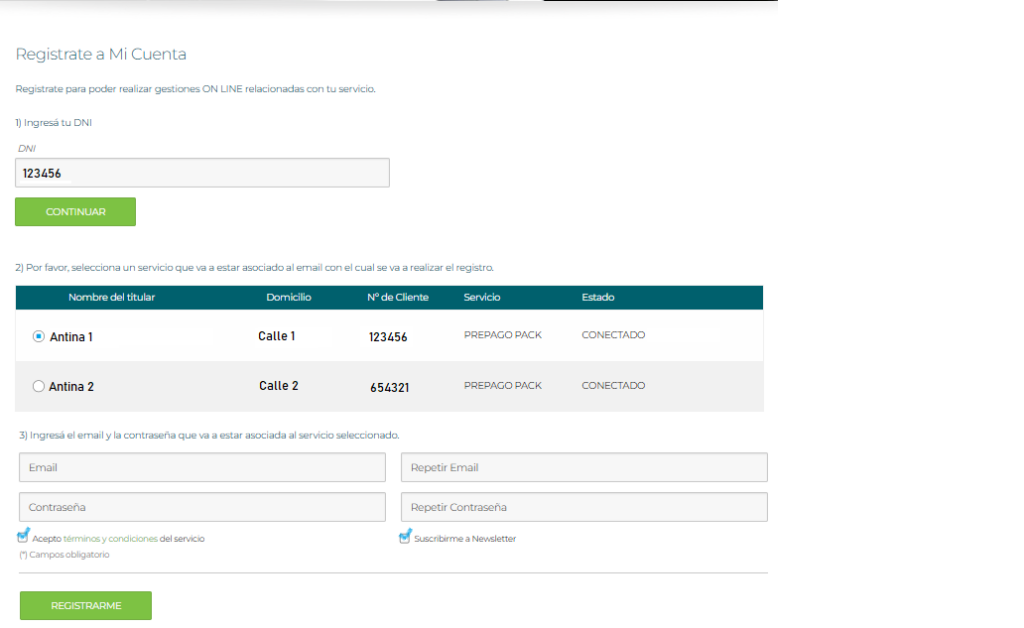Click the Calle 1 address cell
The height and width of the screenshot is (628, 1024).
tap(277, 336)
